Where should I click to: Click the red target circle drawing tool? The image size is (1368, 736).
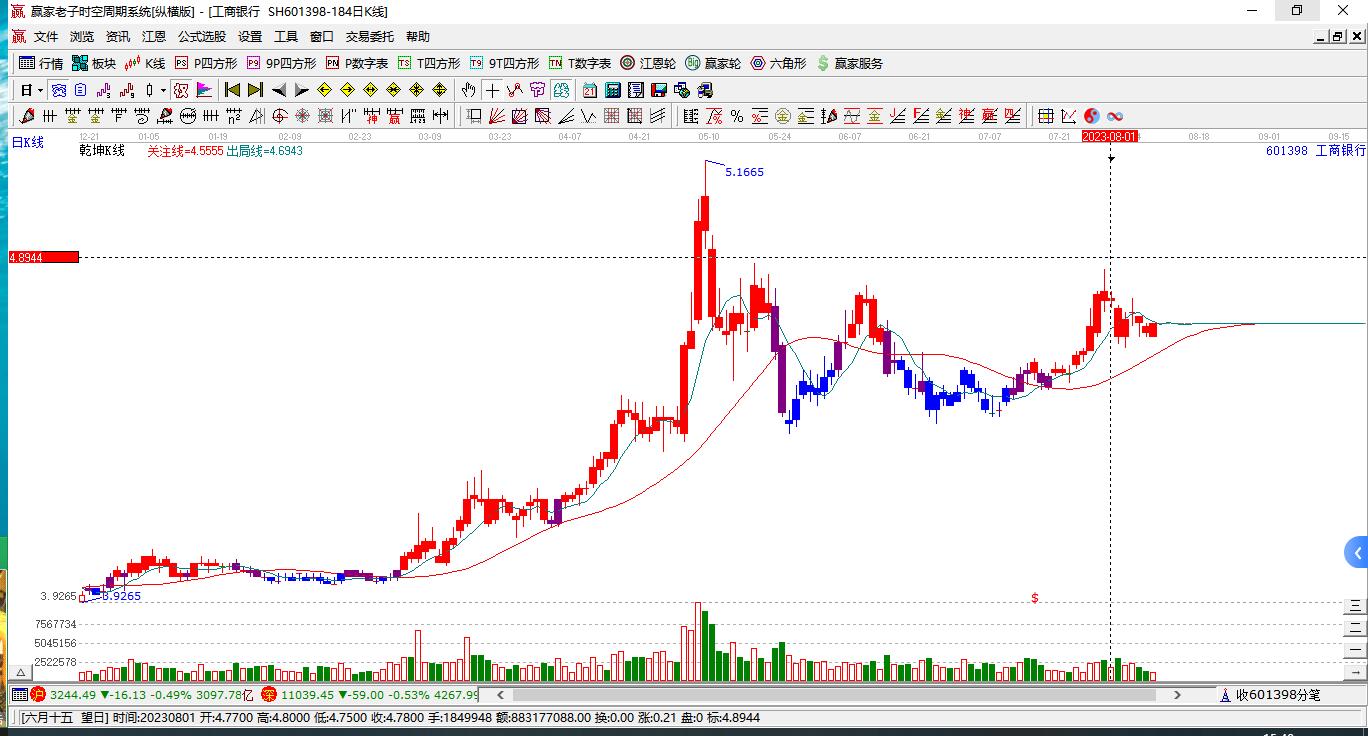pos(280,116)
